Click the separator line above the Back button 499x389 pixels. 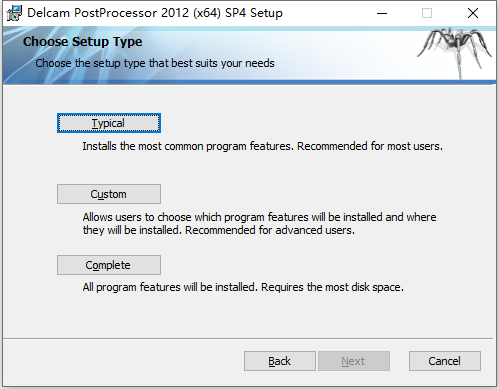pos(248,339)
